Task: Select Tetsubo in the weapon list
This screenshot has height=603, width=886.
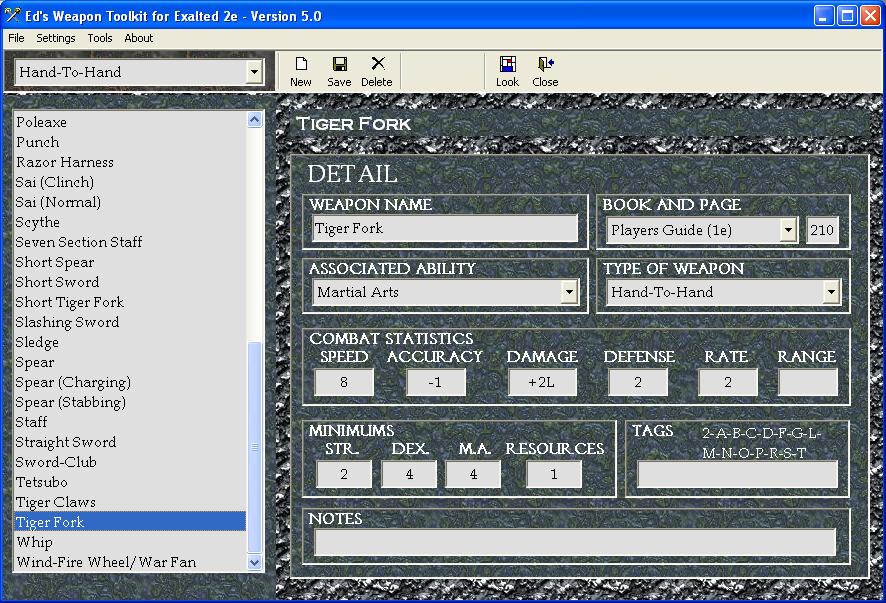Action: (130, 482)
